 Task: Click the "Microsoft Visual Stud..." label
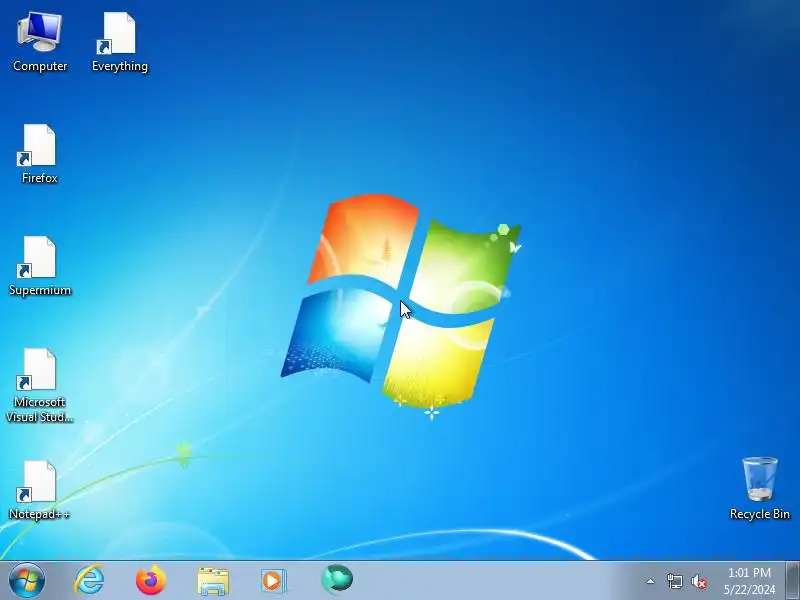pyautogui.click(x=39, y=410)
